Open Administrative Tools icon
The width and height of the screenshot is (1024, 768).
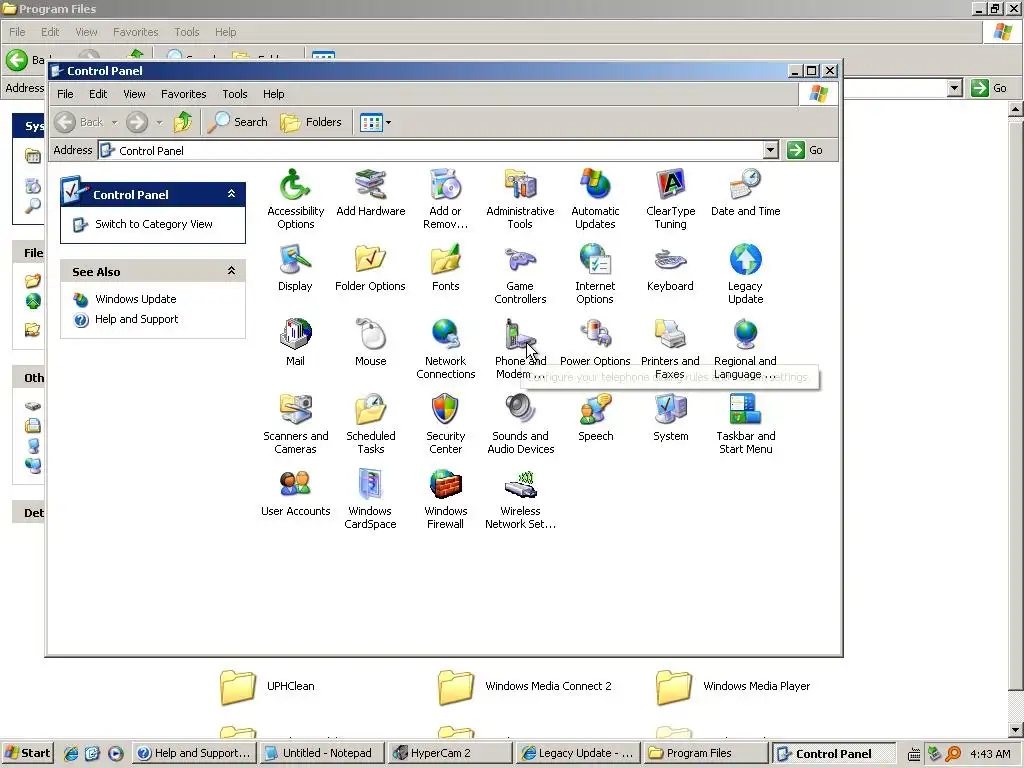[520, 185]
